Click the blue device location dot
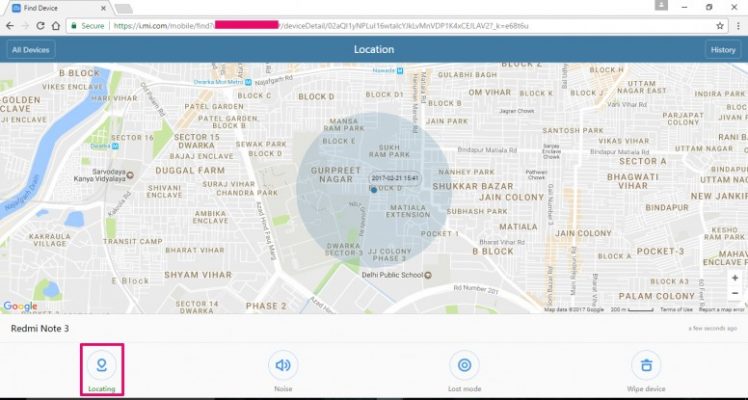This screenshot has height=400, width=748. point(374,190)
